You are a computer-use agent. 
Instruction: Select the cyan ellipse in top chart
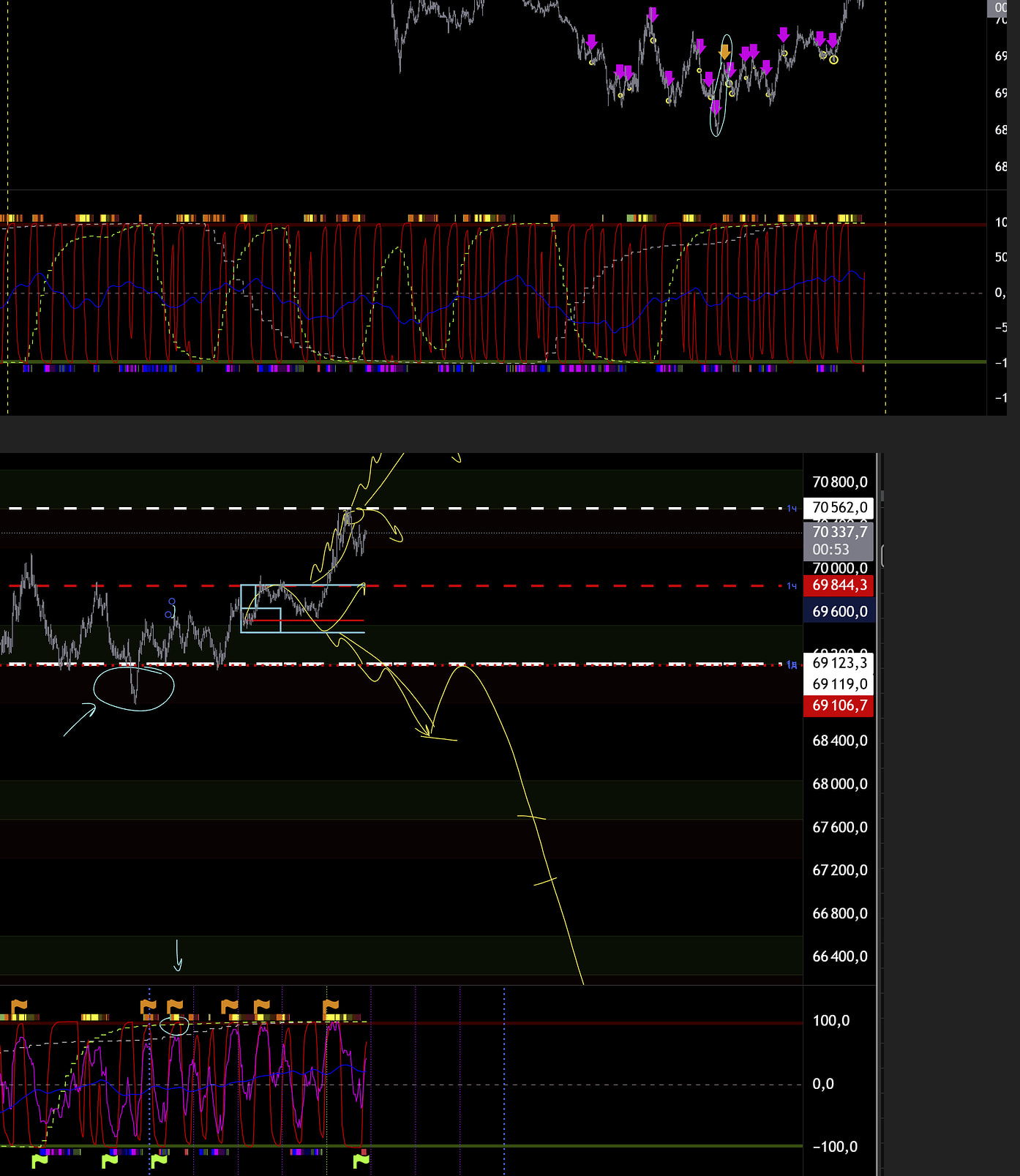coord(719,86)
